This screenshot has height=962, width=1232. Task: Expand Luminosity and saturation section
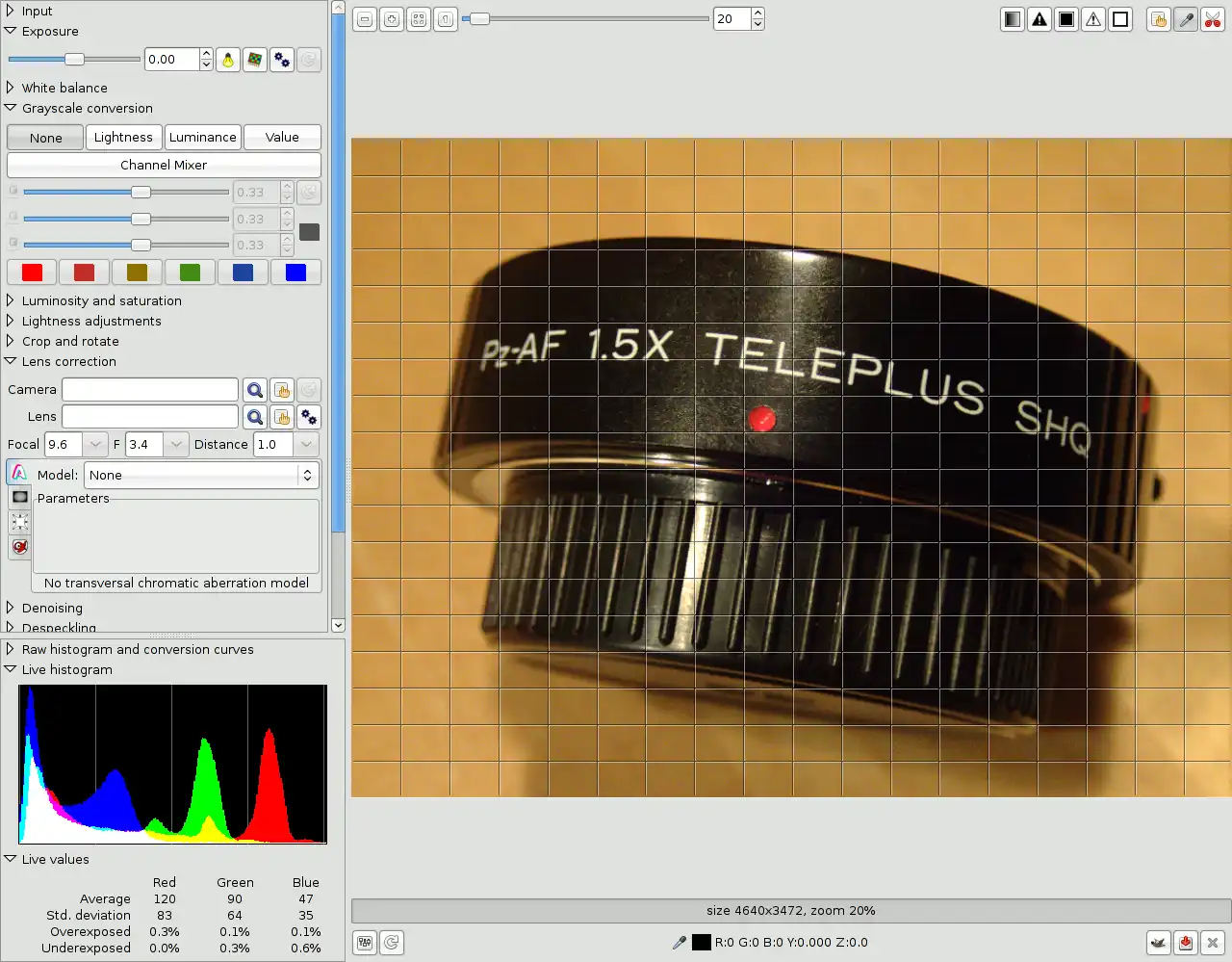(x=11, y=300)
